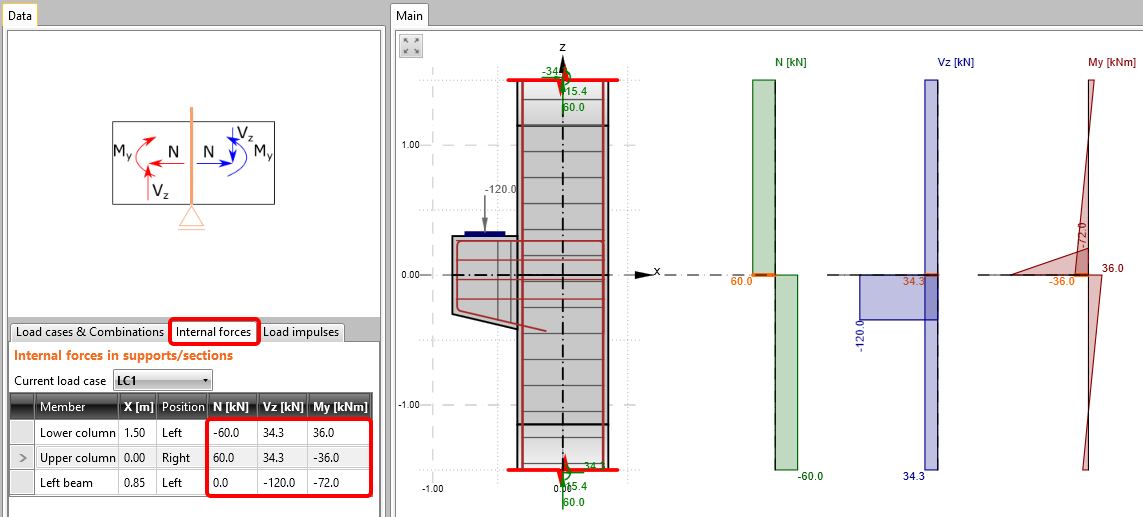
Task: Click the X [m] value 0.85 cell
Action: [137, 483]
